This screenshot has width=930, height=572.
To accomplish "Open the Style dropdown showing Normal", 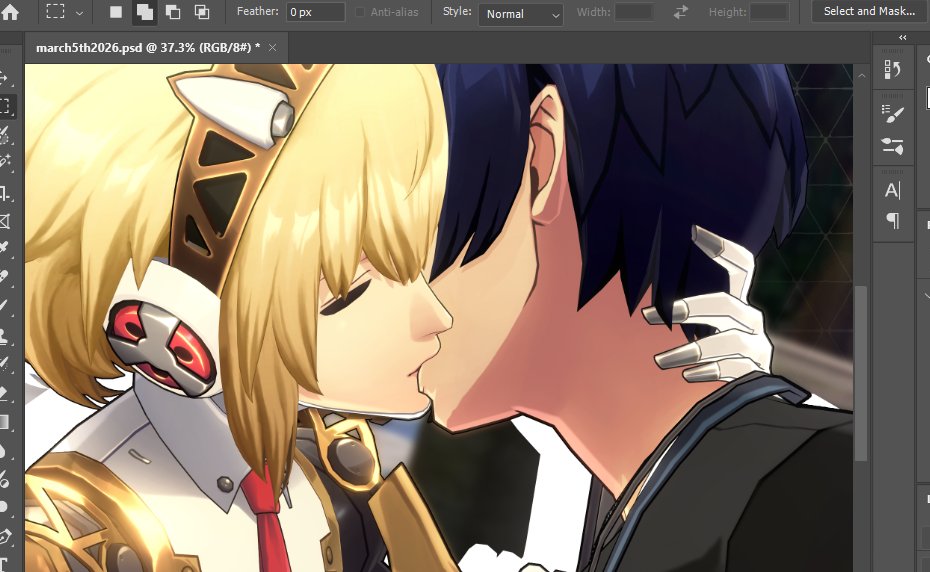I will (x=521, y=14).
